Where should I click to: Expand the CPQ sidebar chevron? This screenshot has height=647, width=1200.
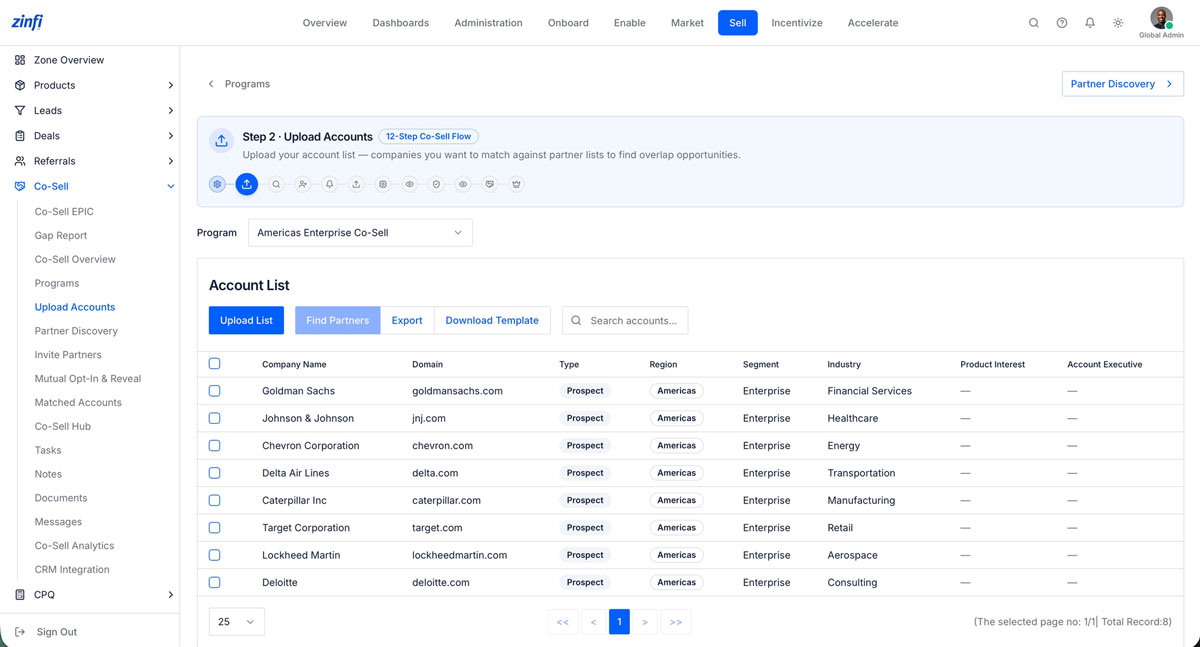pos(170,594)
